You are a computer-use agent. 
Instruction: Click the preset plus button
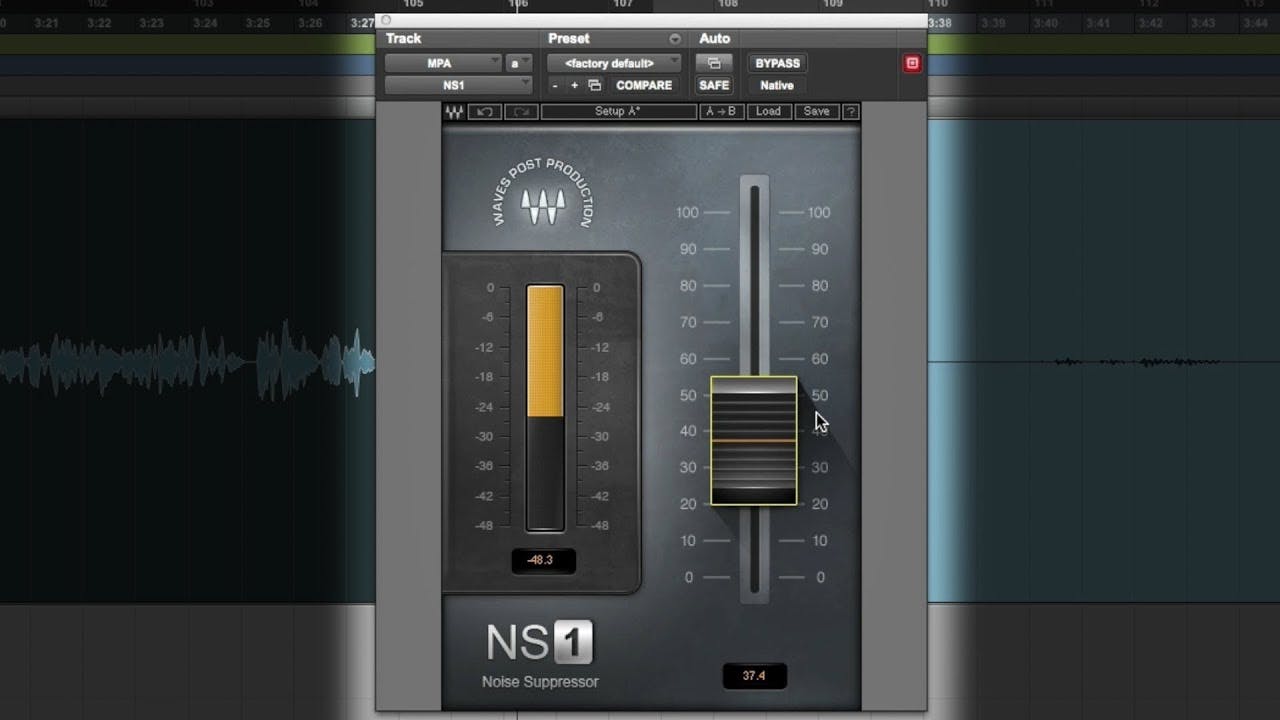(x=574, y=86)
